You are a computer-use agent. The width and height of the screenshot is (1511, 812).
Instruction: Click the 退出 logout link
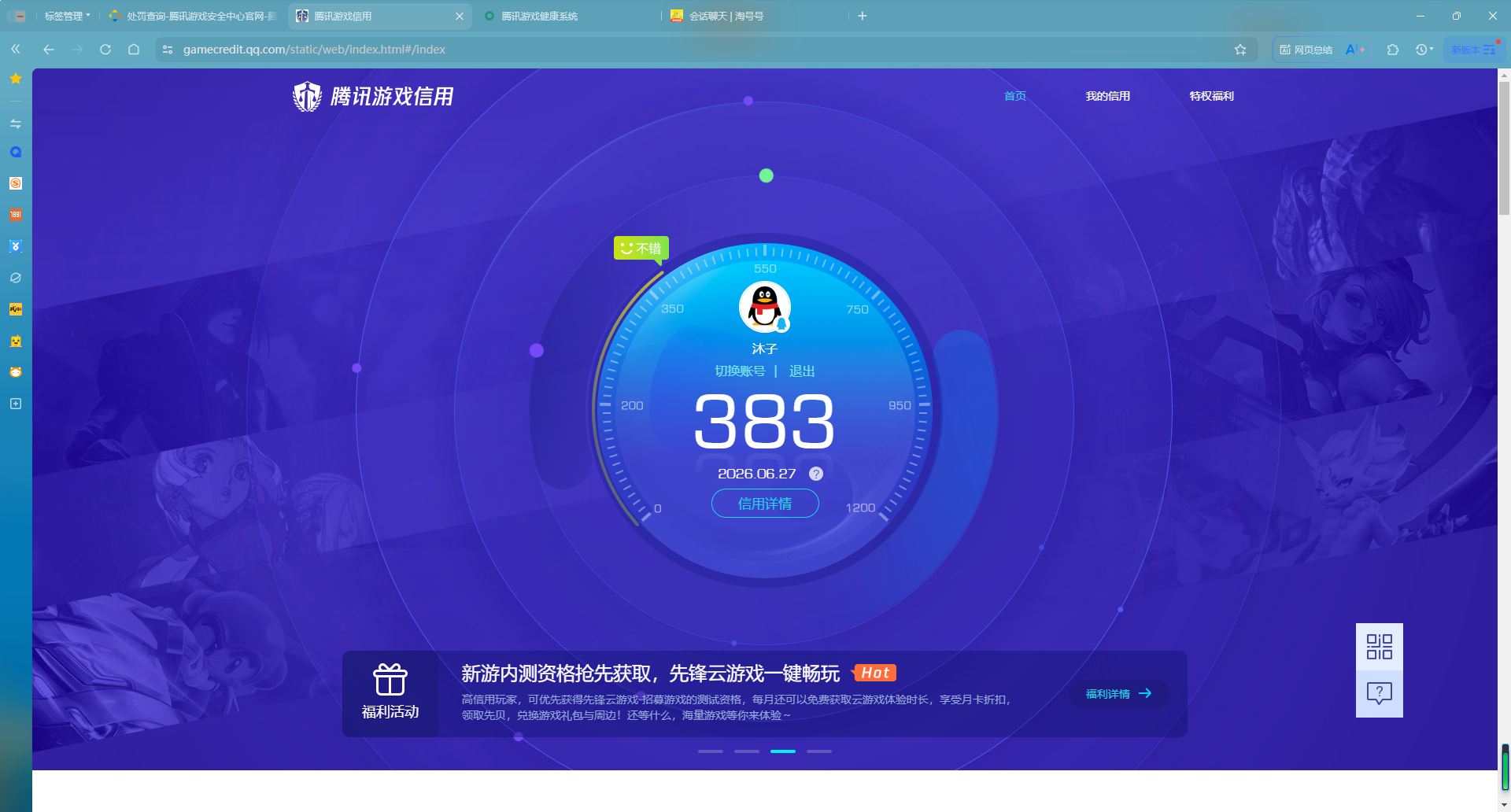click(x=802, y=371)
